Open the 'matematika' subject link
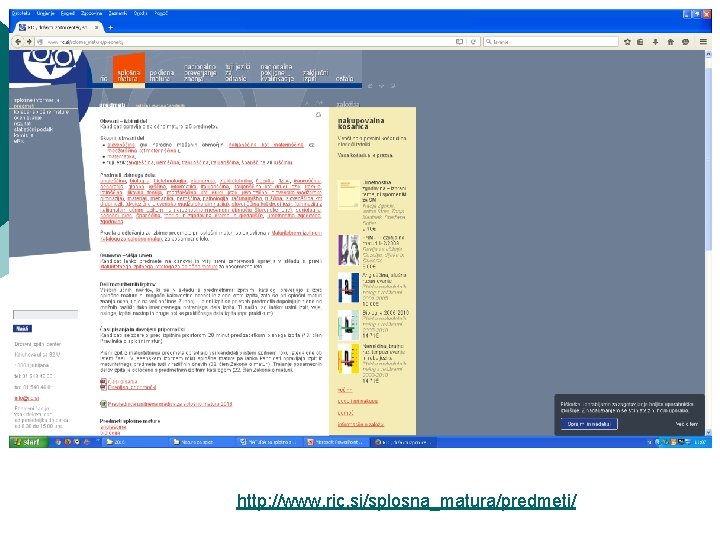 point(121,156)
